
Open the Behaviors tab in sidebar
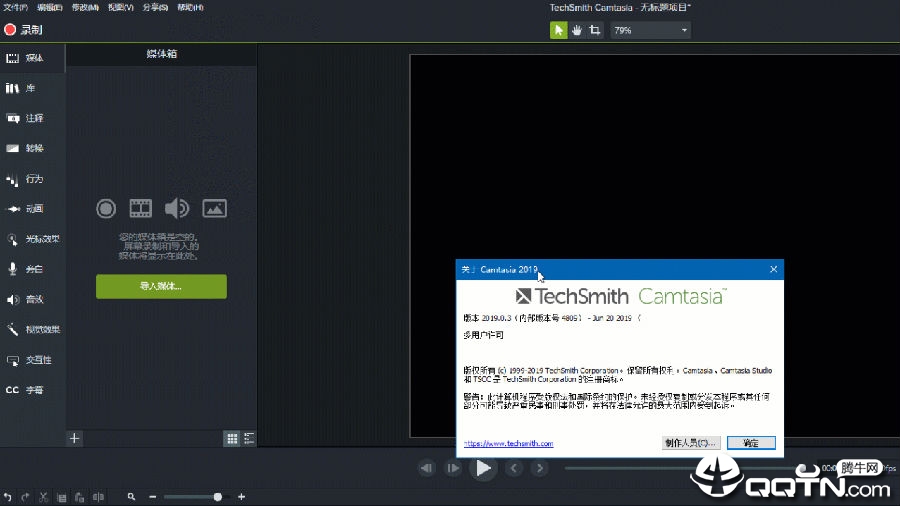(x=33, y=179)
